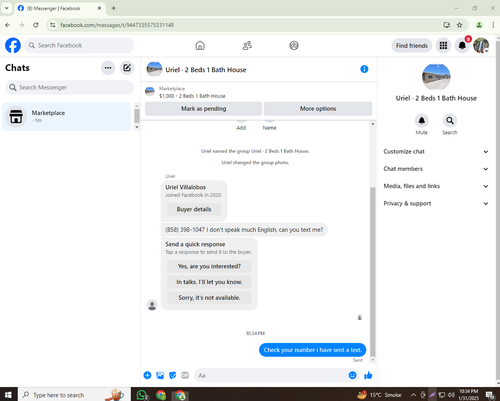Click the first Chrome icon in the taskbar

point(161,395)
